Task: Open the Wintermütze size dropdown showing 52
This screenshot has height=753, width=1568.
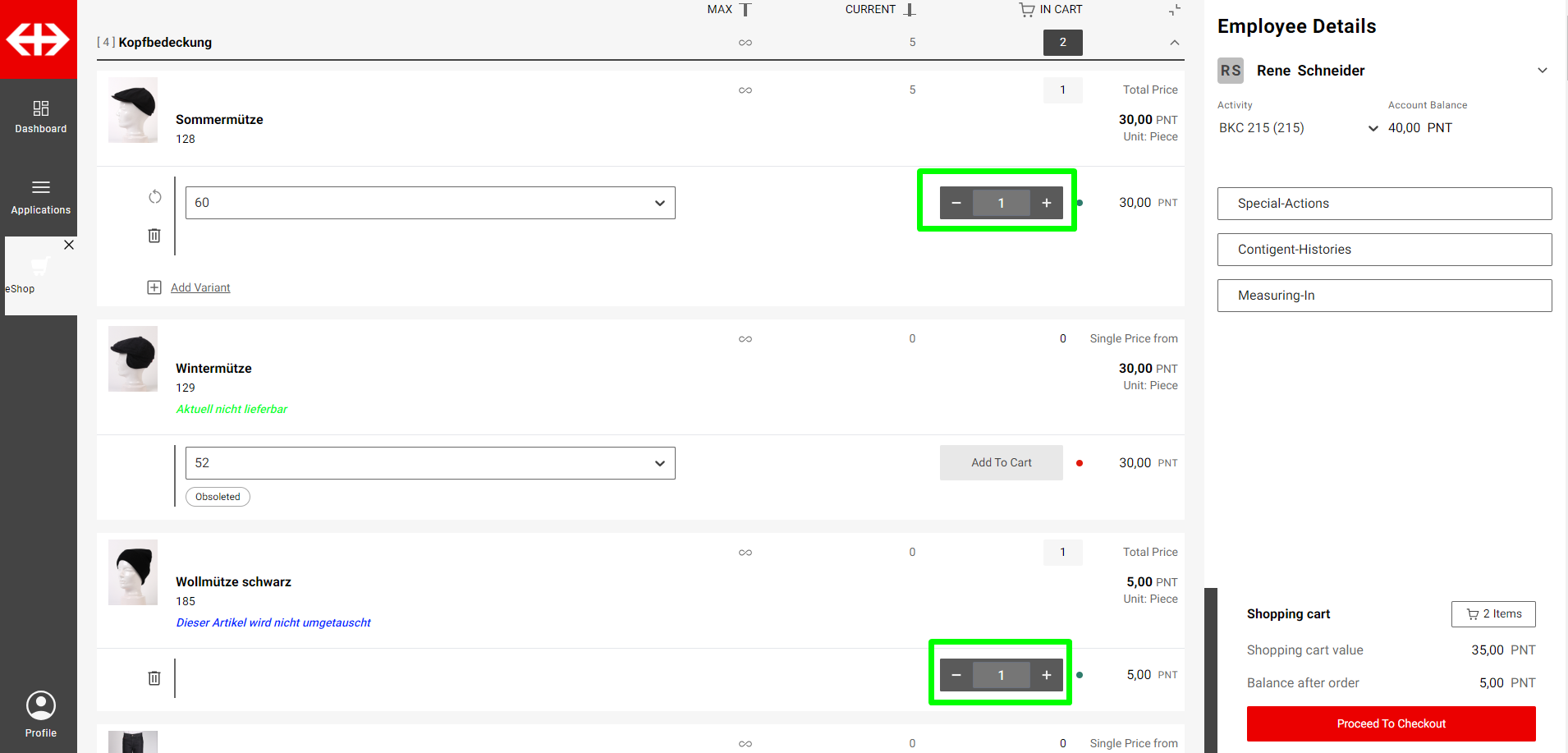Action: tap(430, 463)
